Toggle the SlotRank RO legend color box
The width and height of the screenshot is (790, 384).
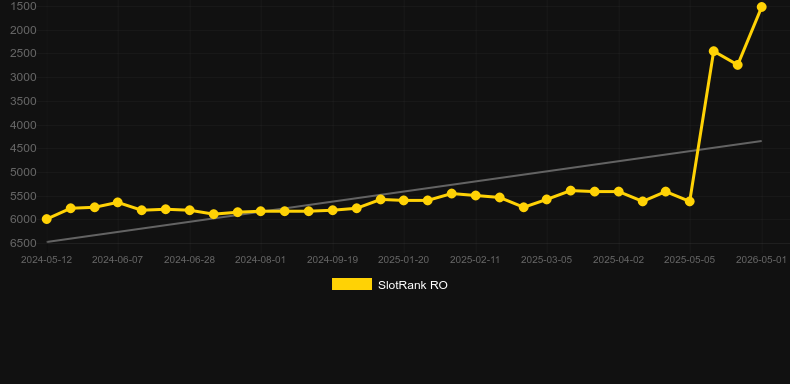pyautogui.click(x=352, y=284)
